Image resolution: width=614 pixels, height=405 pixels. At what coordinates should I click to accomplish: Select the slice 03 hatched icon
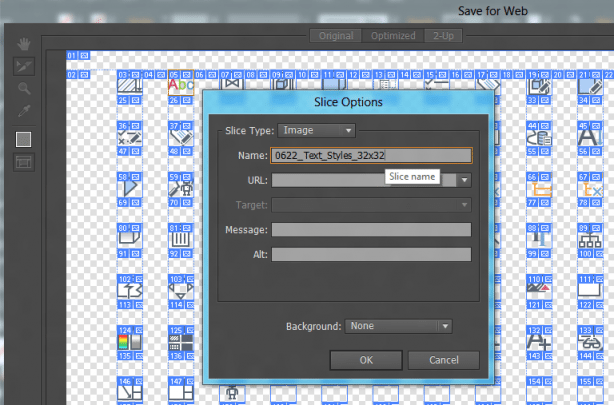coord(130,85)
